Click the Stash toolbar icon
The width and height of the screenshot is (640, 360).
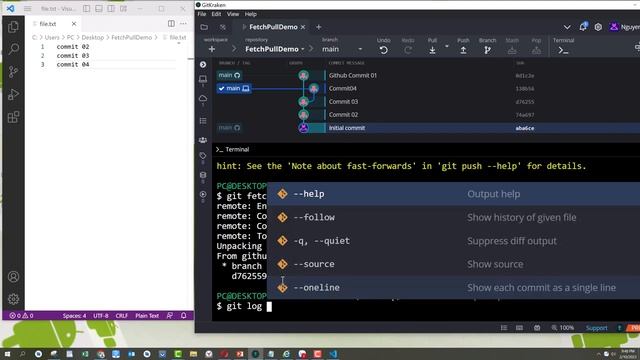512,46
